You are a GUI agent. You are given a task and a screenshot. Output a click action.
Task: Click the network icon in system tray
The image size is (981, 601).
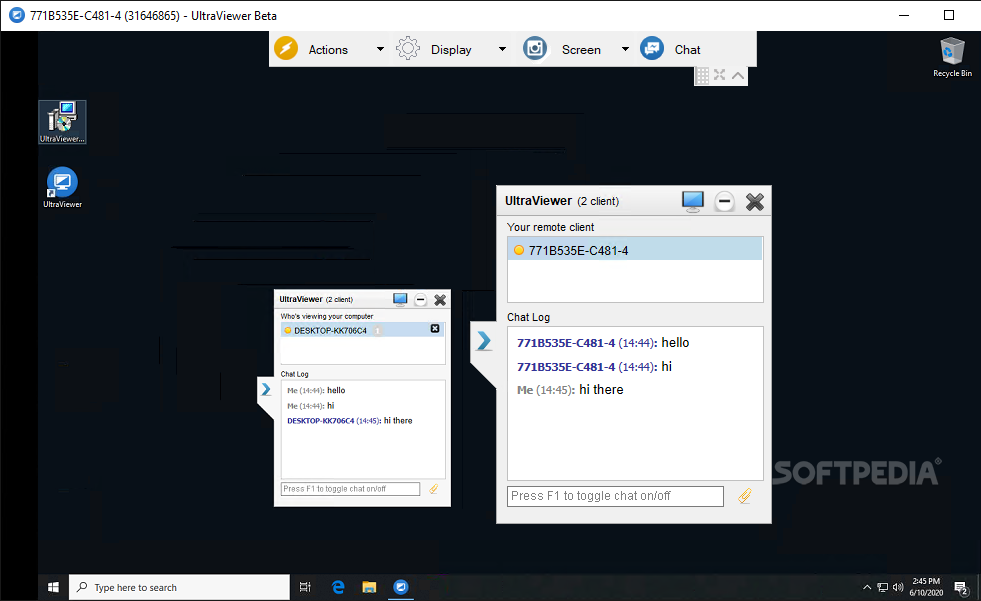point(882,587)
